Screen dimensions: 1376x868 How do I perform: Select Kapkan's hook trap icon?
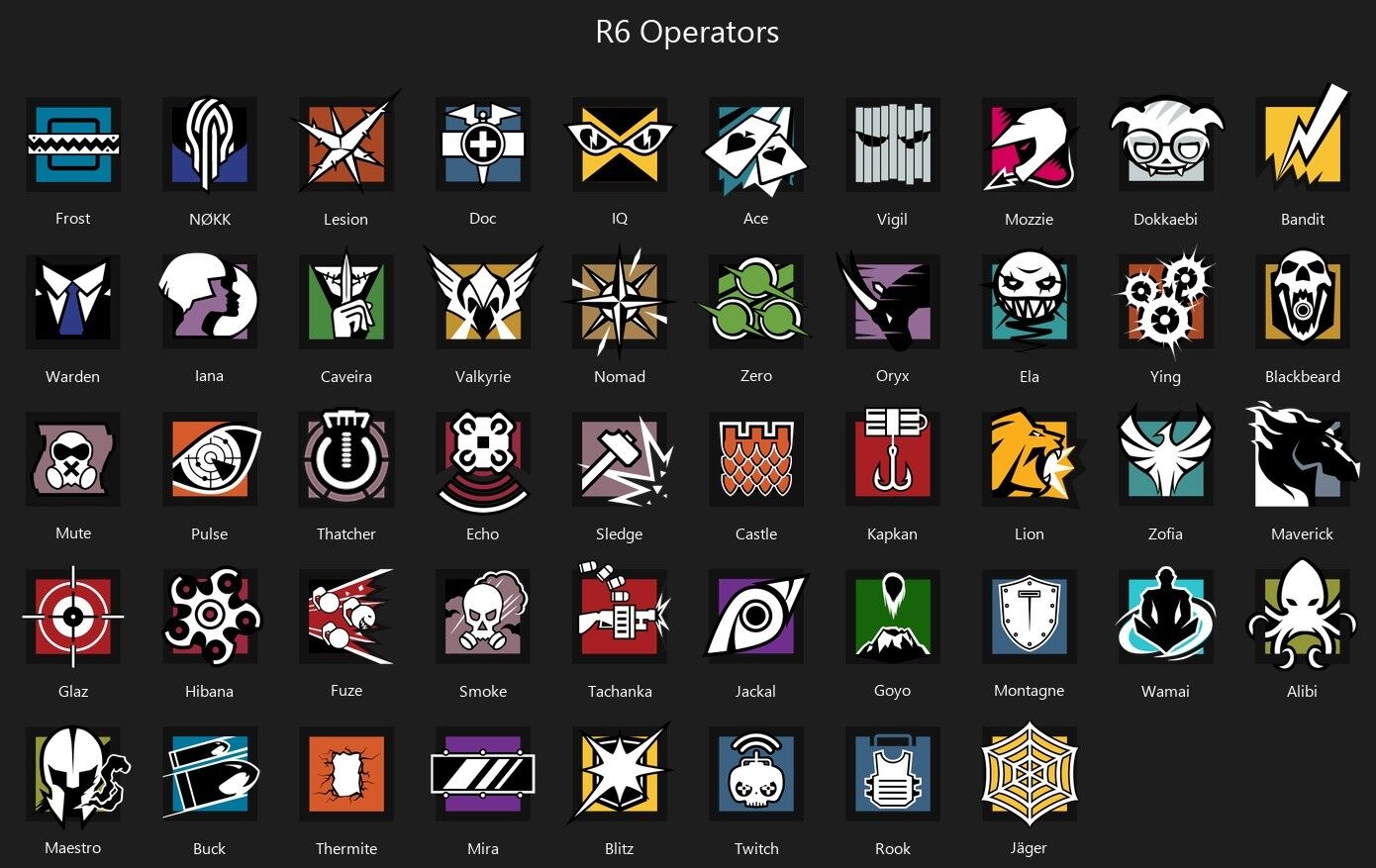coord(893,458)
